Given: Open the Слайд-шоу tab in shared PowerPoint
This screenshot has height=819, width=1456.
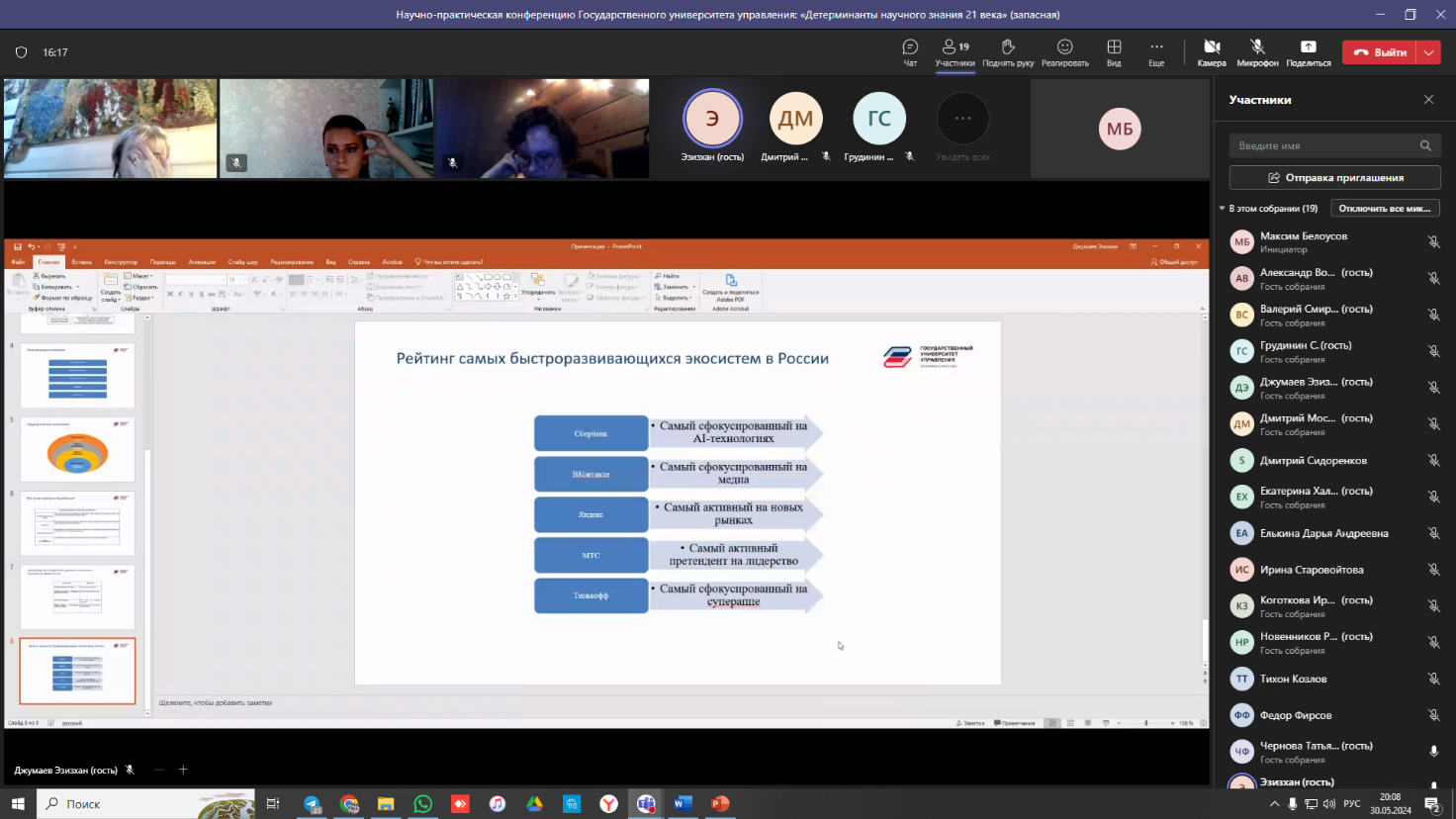Looking at the screenshot, I should pyautogui.click(x=242, y=262).
